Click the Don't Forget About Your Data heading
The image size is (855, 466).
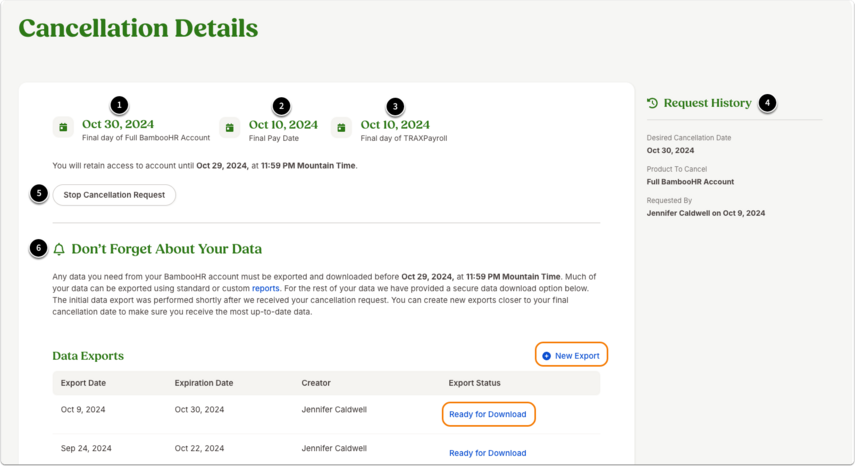167,249
